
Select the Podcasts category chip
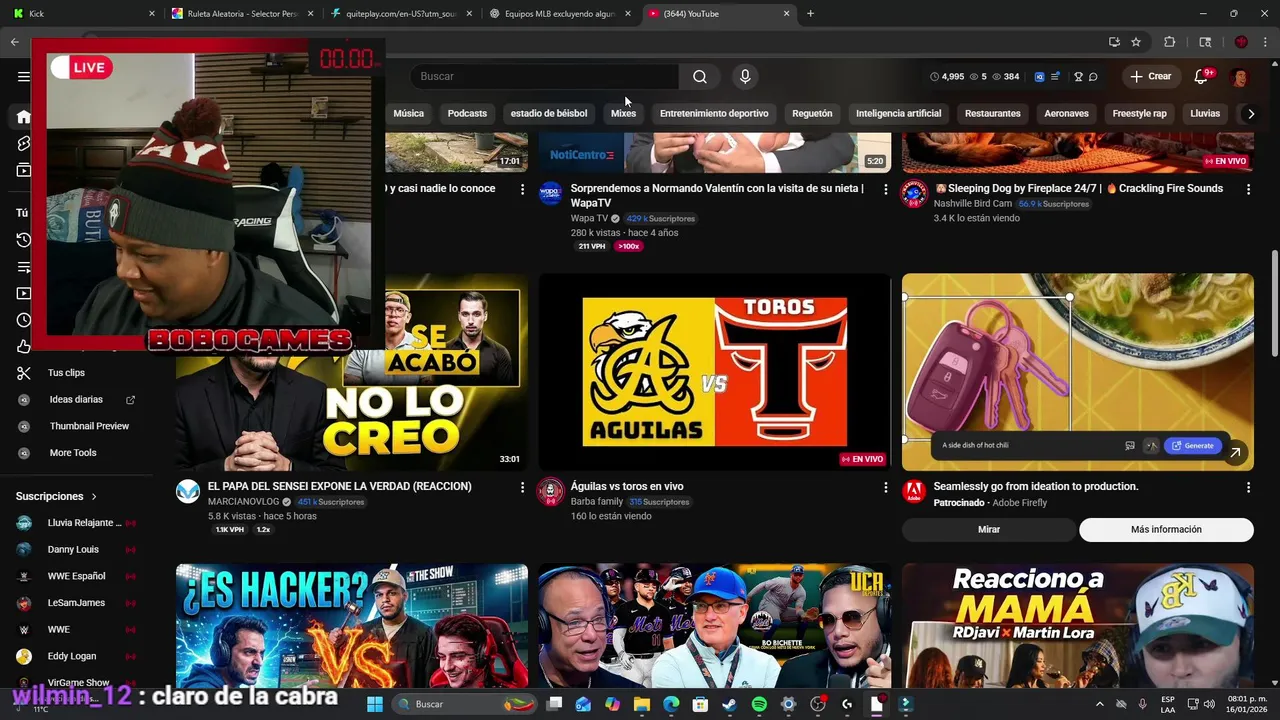pyautogui.click(x=467, y=114)
